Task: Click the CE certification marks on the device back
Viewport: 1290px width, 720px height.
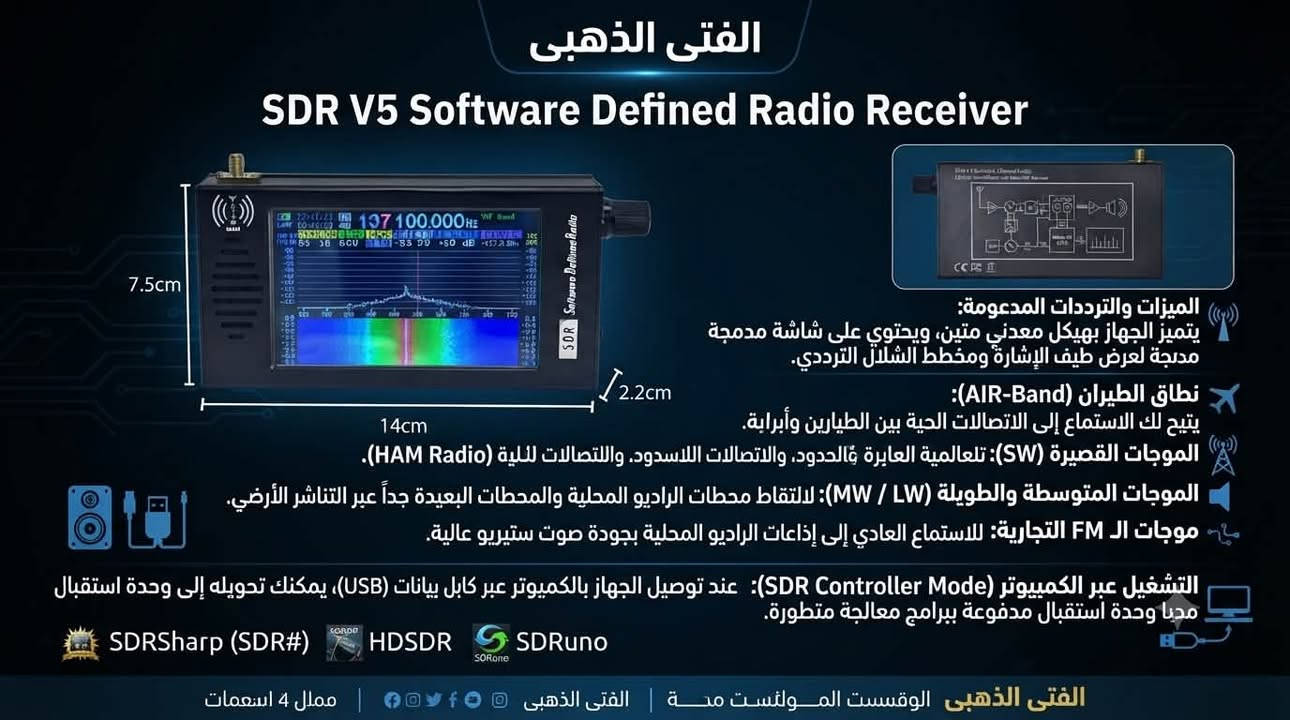Action: 977,267
